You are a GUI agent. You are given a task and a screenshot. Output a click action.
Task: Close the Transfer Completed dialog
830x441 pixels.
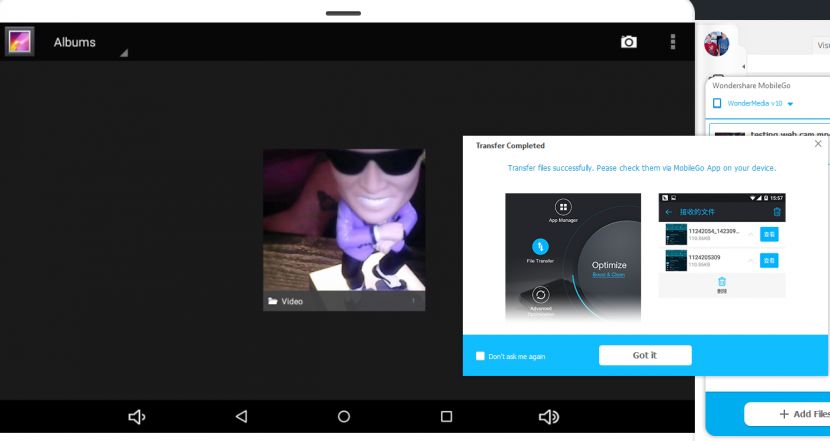818,144
